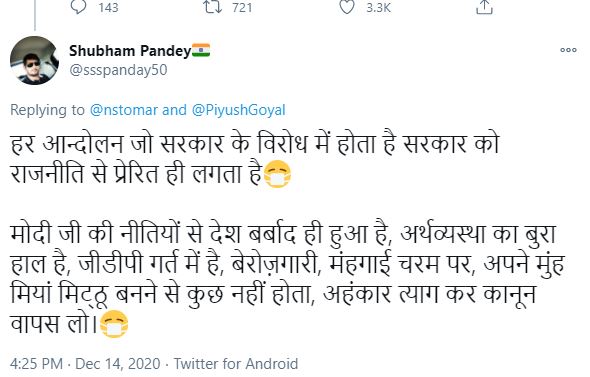Open the three-dot more options menu
The image size is (590, 377).
coord(568,50)
